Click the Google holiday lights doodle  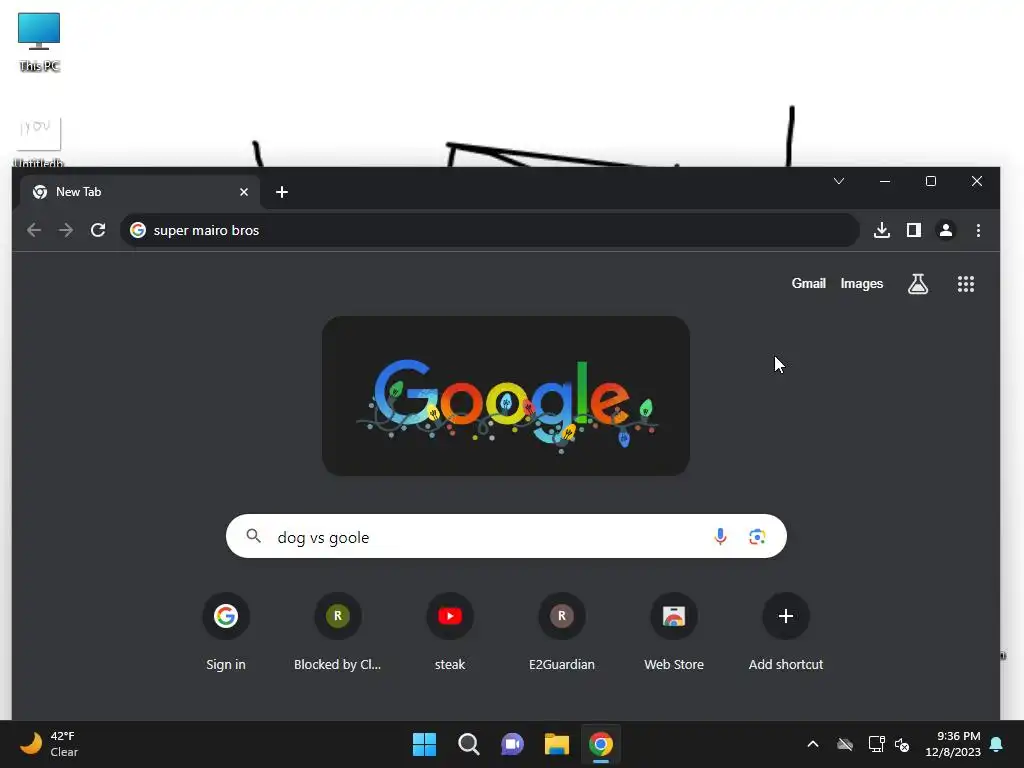point(506,396)
